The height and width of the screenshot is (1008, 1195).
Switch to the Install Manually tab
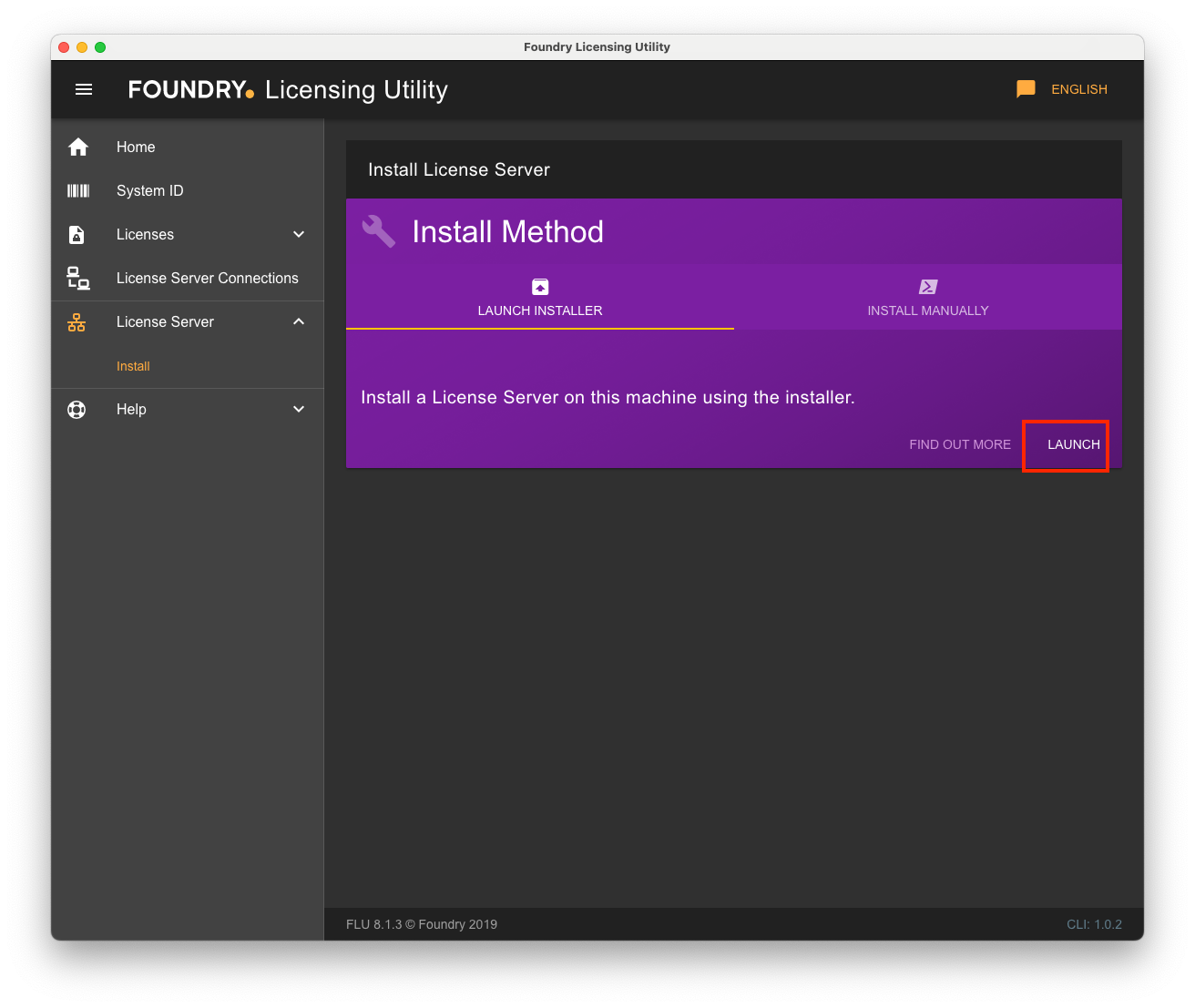(x=928, y=310)
